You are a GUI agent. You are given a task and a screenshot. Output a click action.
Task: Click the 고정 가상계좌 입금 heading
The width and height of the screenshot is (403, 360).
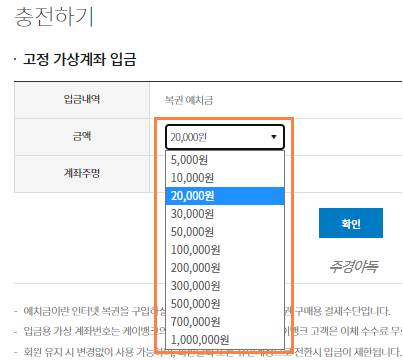click(x=80, y=60)
